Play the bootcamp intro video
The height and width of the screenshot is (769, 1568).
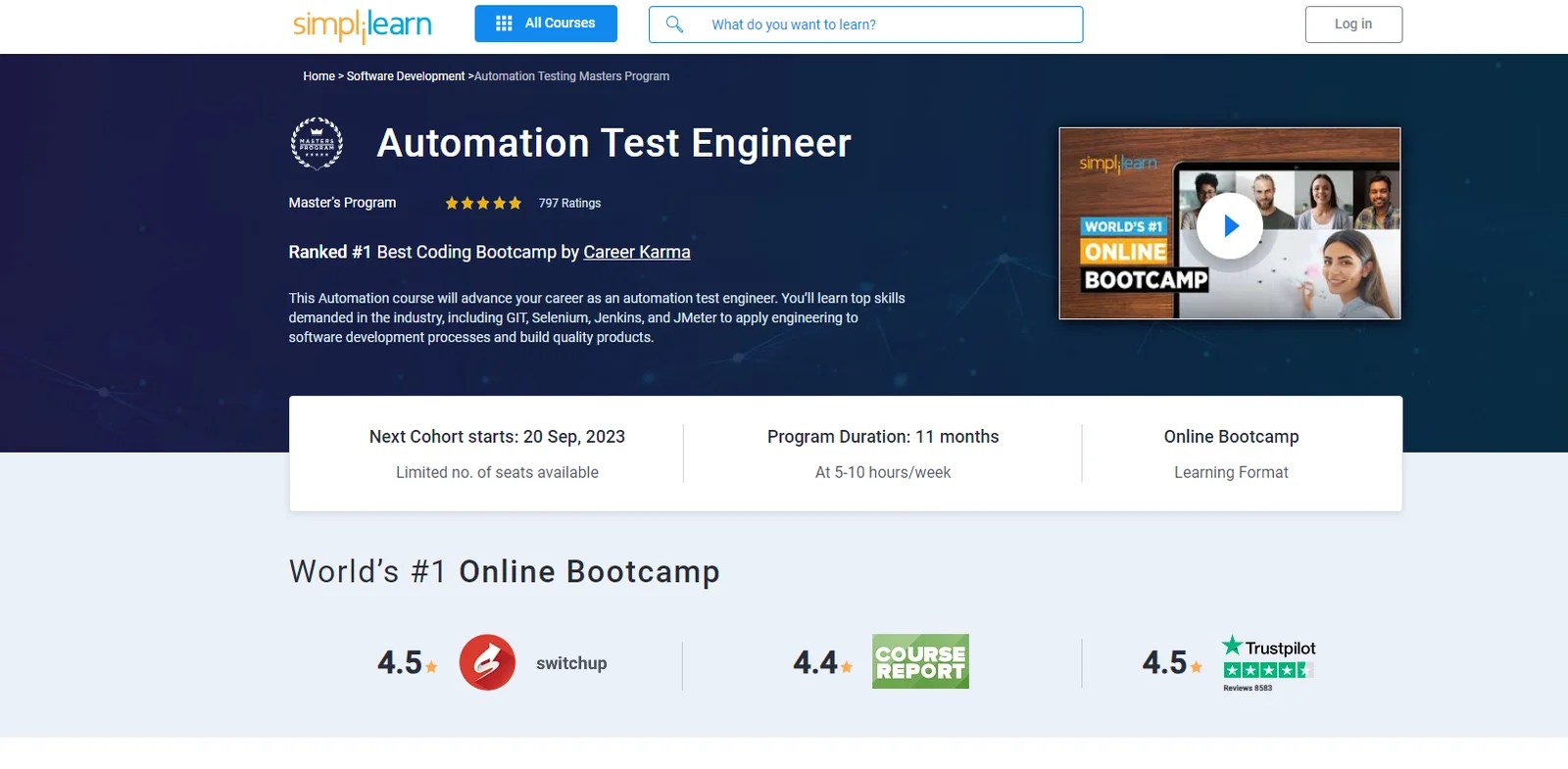click(x=1230, y=225)
